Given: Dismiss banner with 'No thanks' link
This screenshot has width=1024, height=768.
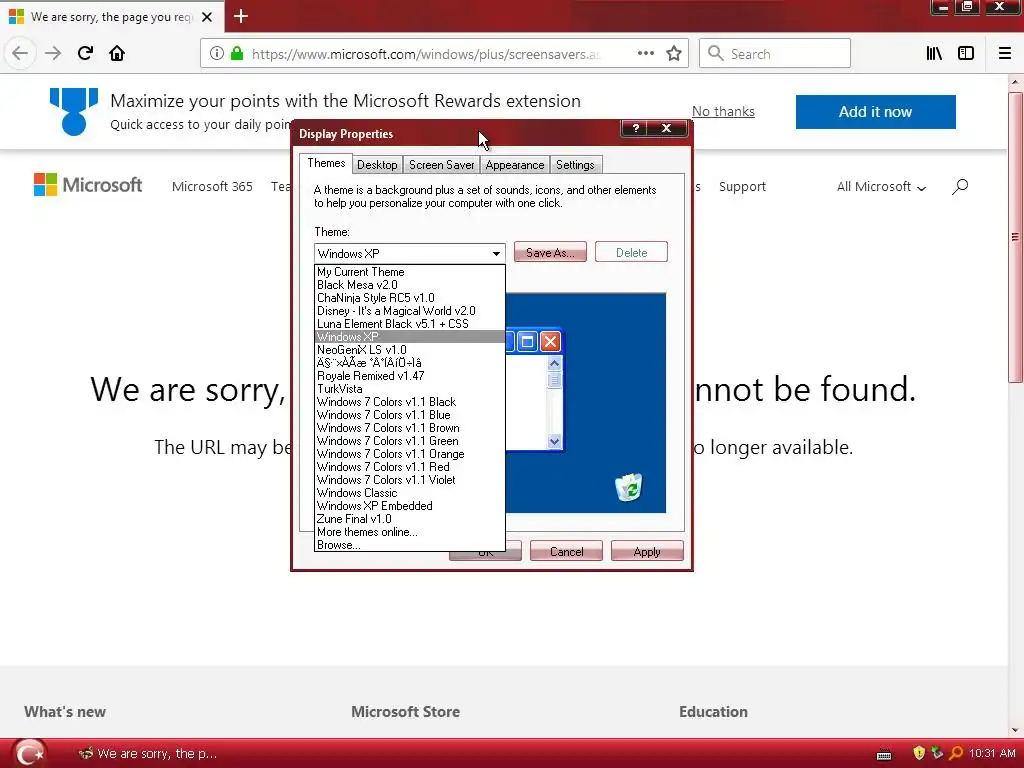Looking at the screenshot, I should 723,112.
